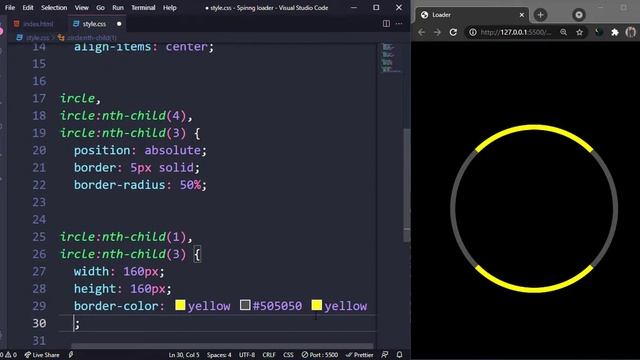Open the feedback icon in status bar
Image resolution: width=640 pixels, height=360 pixels.
tap(385, 355)
